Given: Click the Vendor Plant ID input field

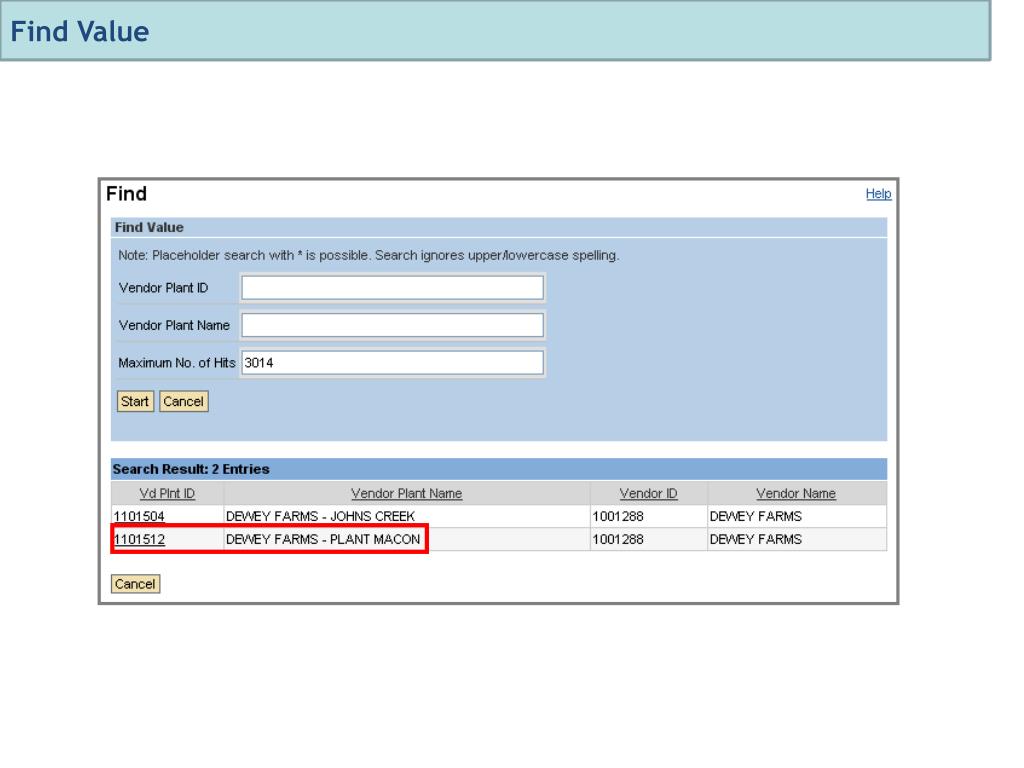Looking at the screenshot, I should pyautogui.click(x=393, y=288).
